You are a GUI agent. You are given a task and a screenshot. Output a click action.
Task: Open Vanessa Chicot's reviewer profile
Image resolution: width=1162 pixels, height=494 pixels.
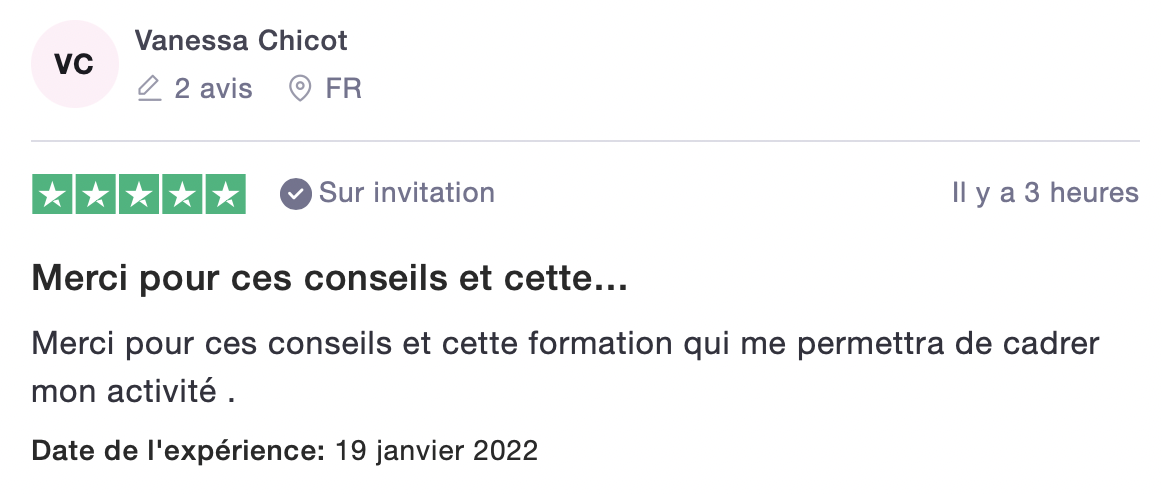(x=241, y=41)
